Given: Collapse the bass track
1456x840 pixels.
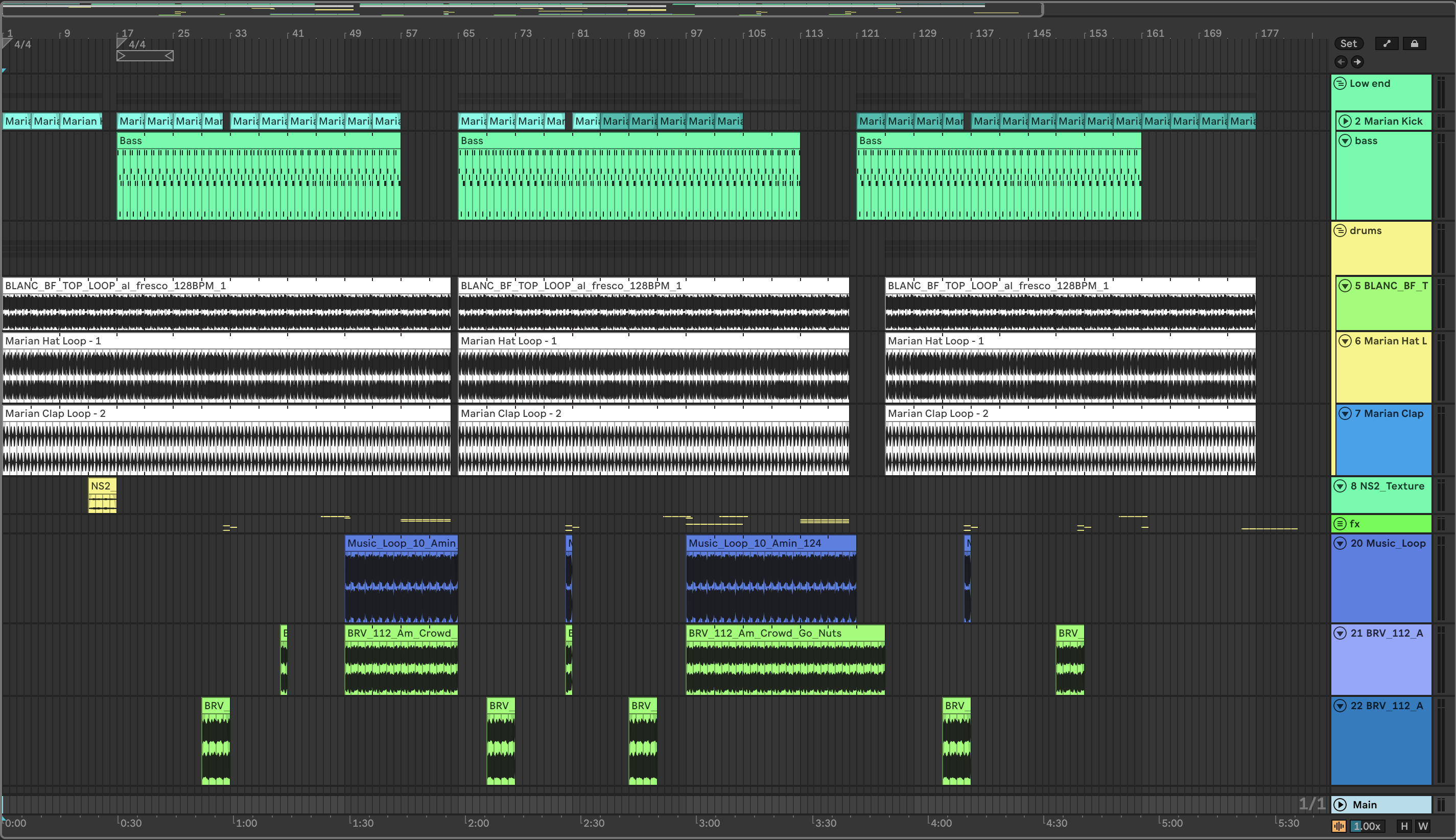Looking at the screenshot, I should pyautogui.click(x=1345, y=141).
